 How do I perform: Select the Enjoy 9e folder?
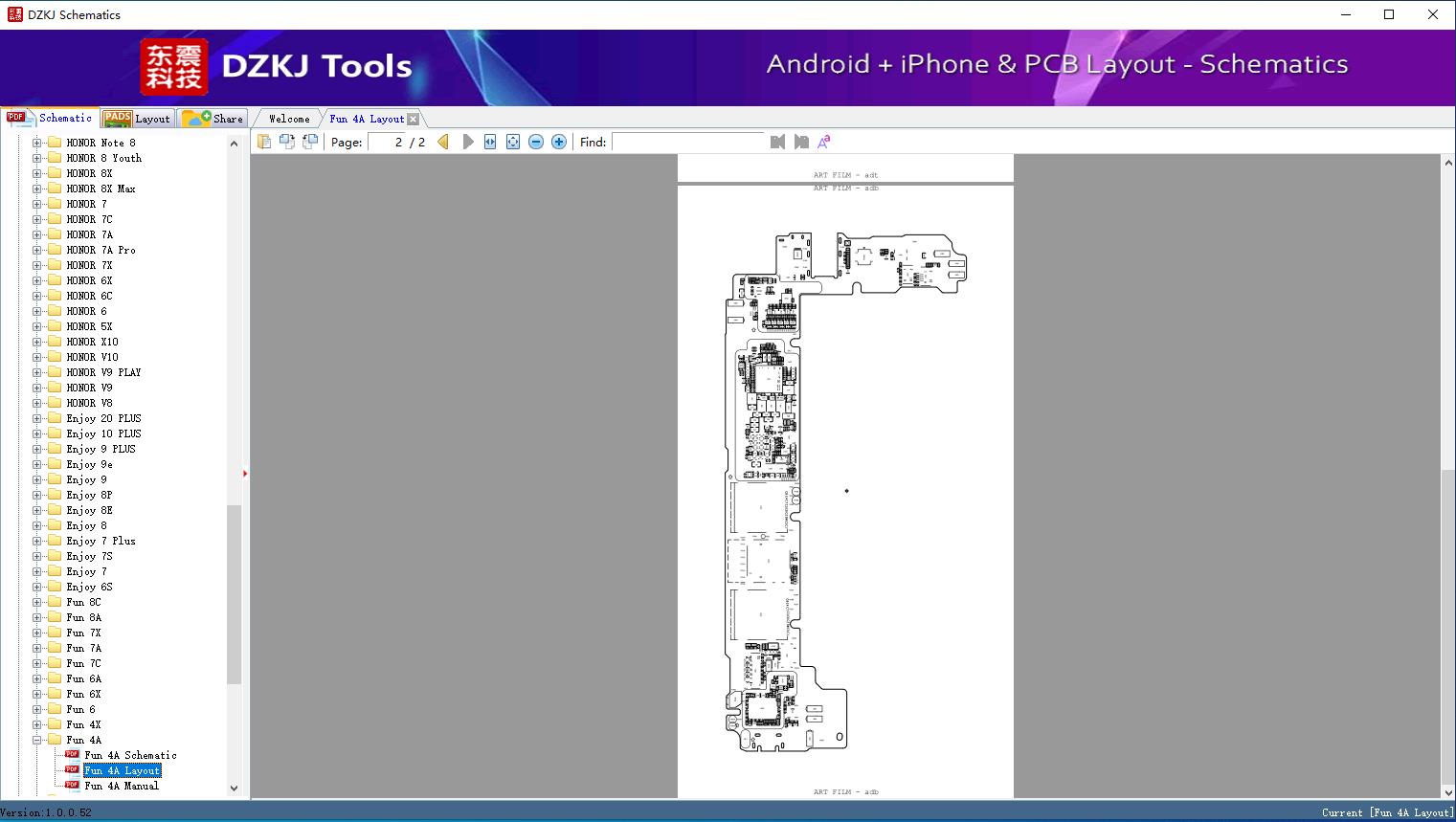89,464
